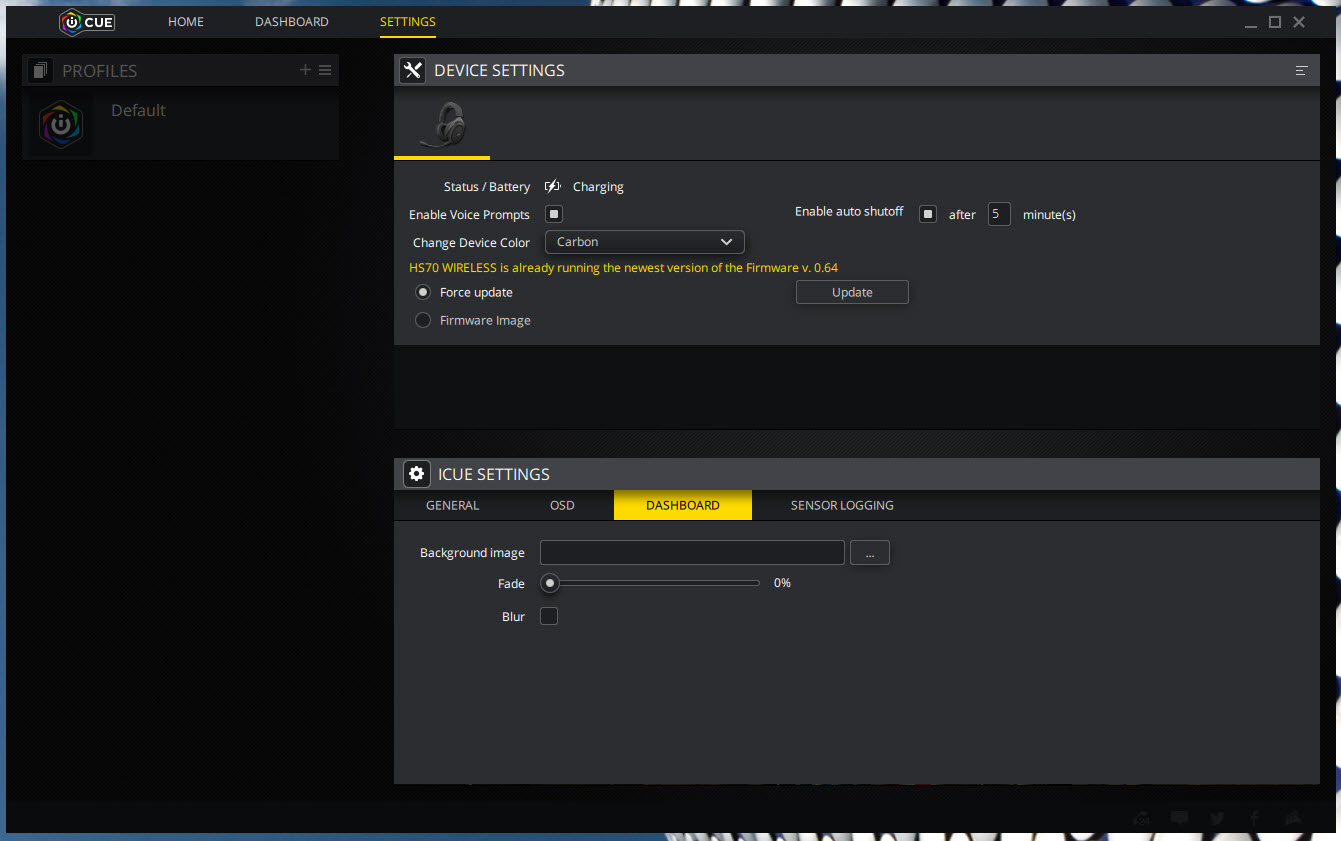
Task: Go to the Home tab
Action: click(x=186, y=21)
